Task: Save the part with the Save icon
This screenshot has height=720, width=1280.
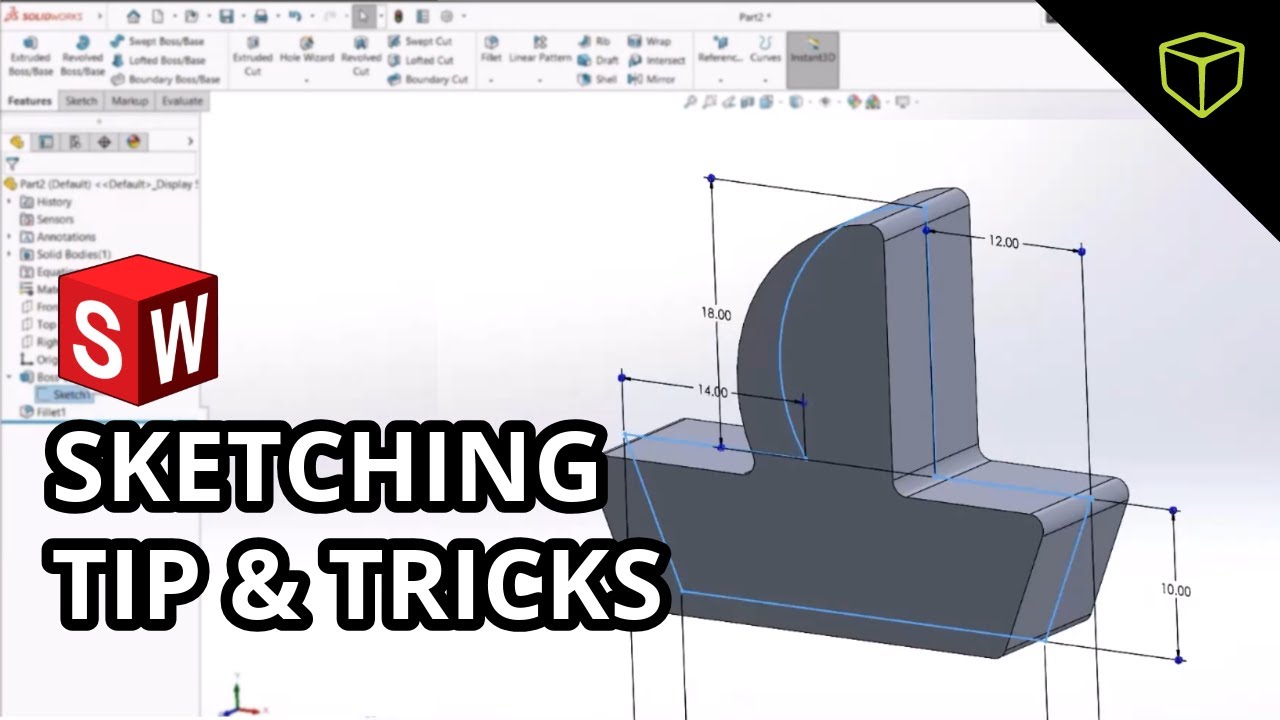Action: (x=226, y=16)
